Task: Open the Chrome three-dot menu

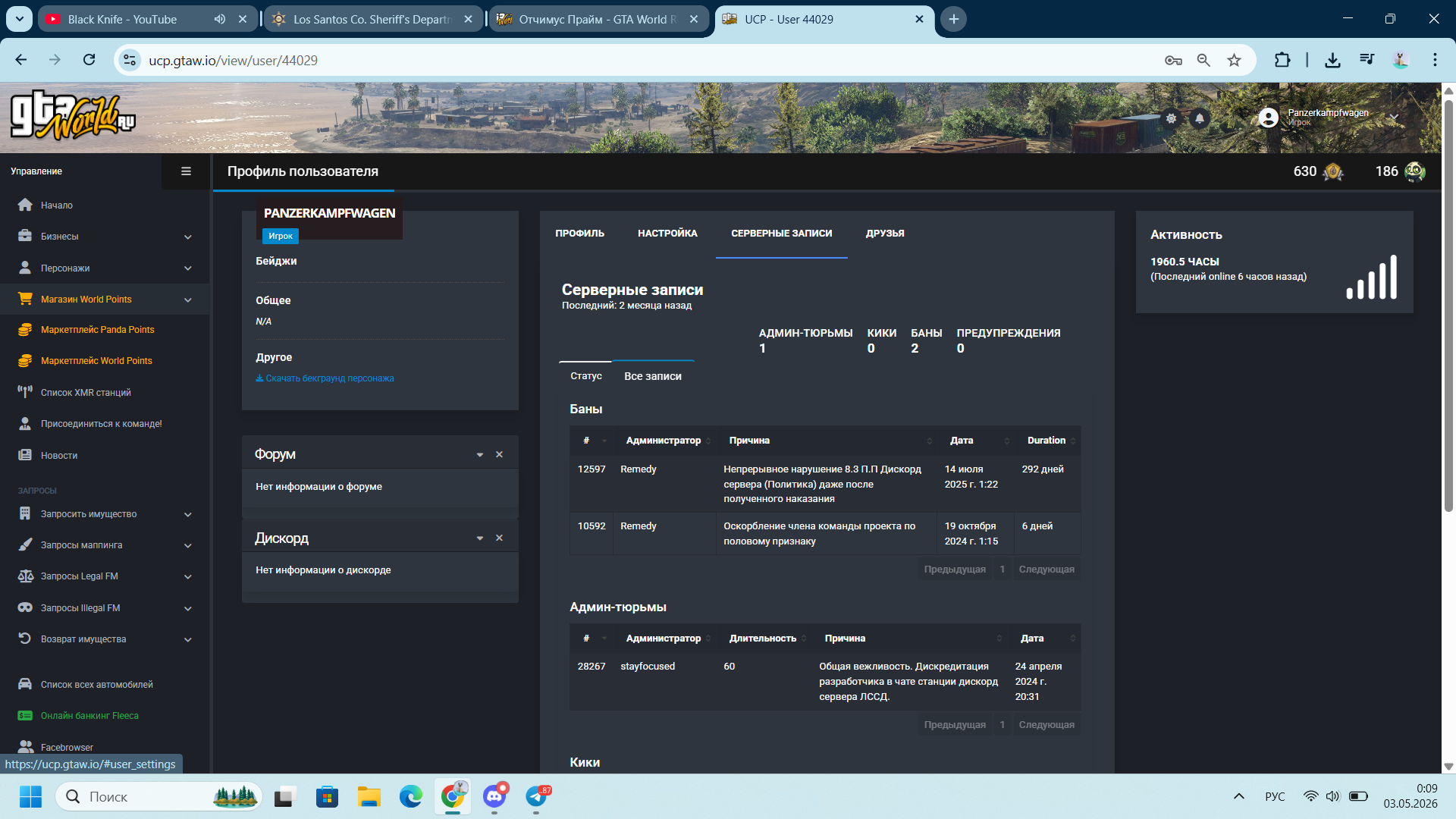Action: 1435,60
